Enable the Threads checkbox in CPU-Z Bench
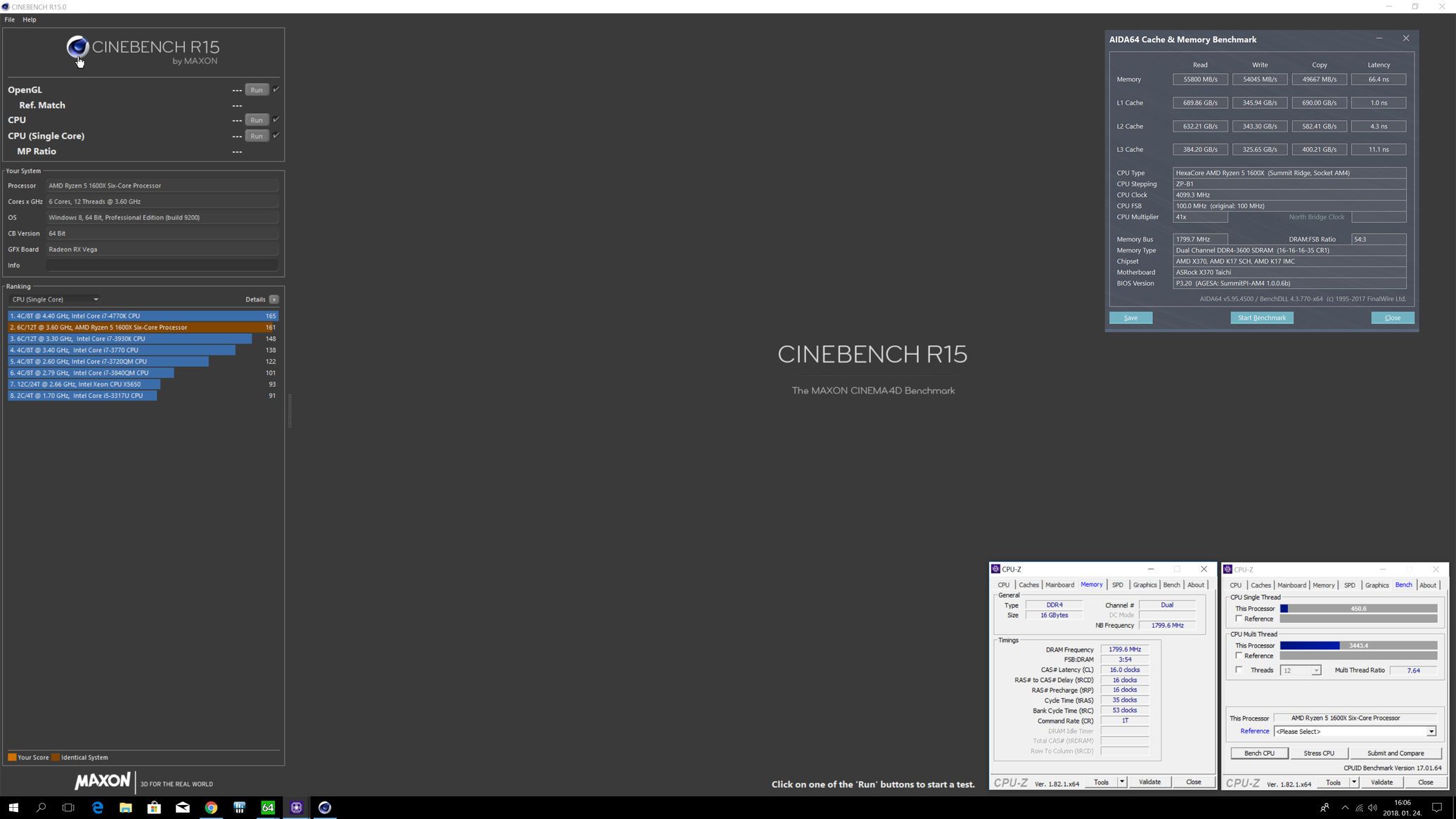This screenshot has height=819, width=1456. coord(1239,670)
